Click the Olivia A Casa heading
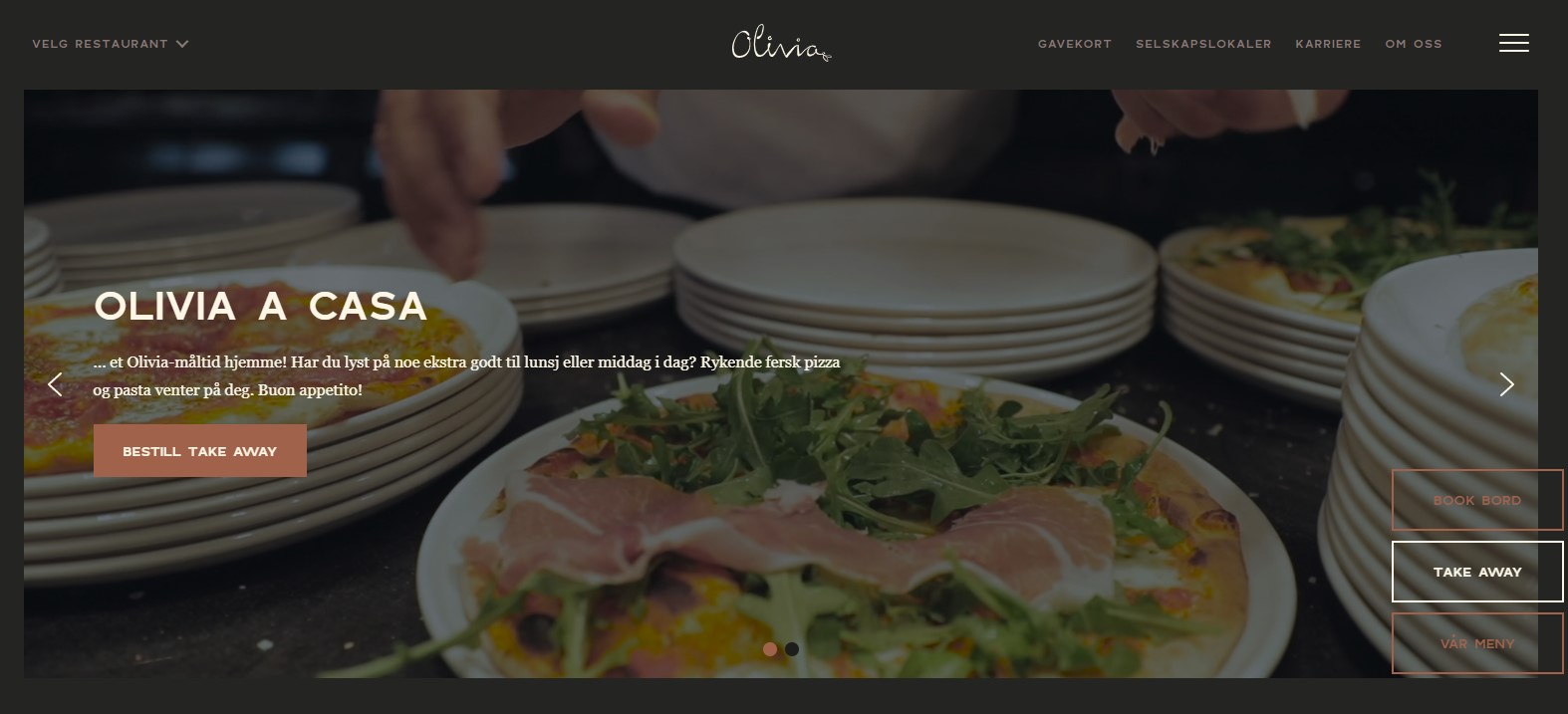Image resolution: width=1568 pixels, height=714 pixels. point(260,306)
